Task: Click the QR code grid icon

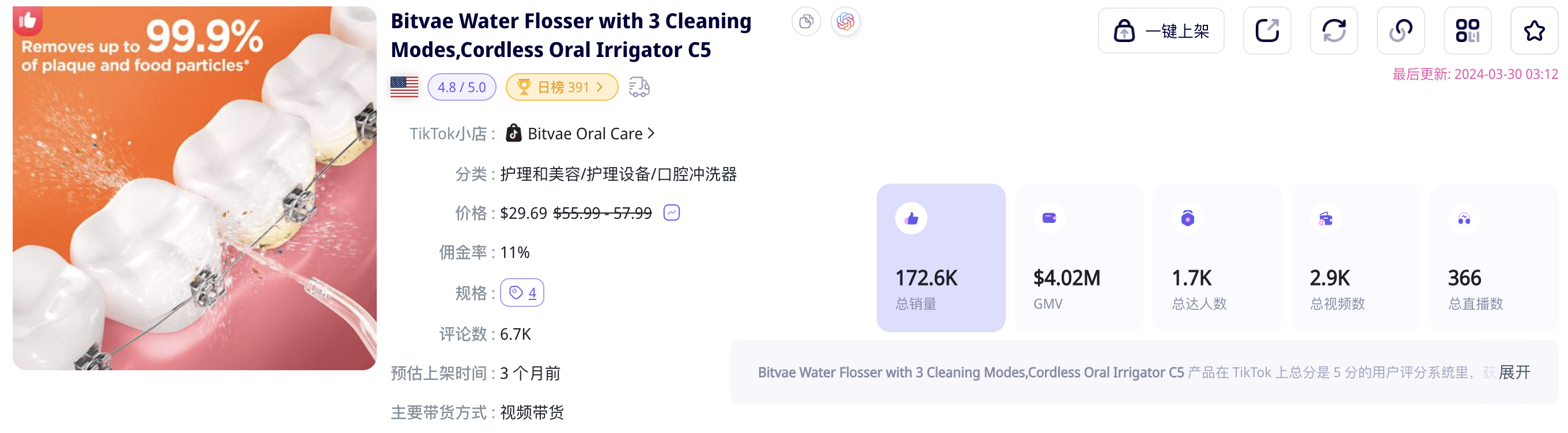Action: (x=1468, y=31)
